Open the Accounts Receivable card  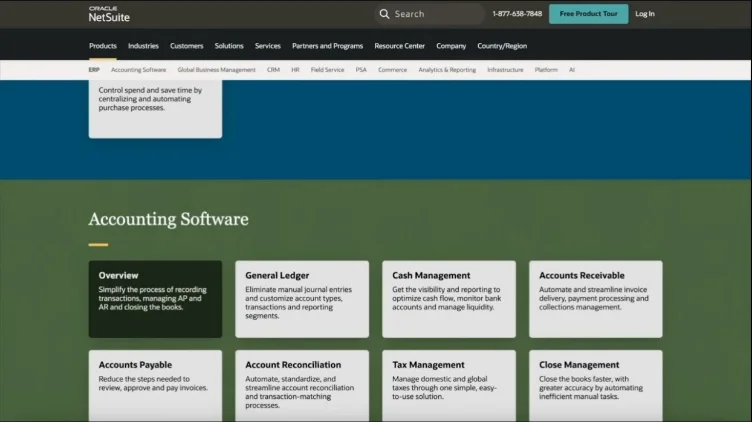(596, 299)
